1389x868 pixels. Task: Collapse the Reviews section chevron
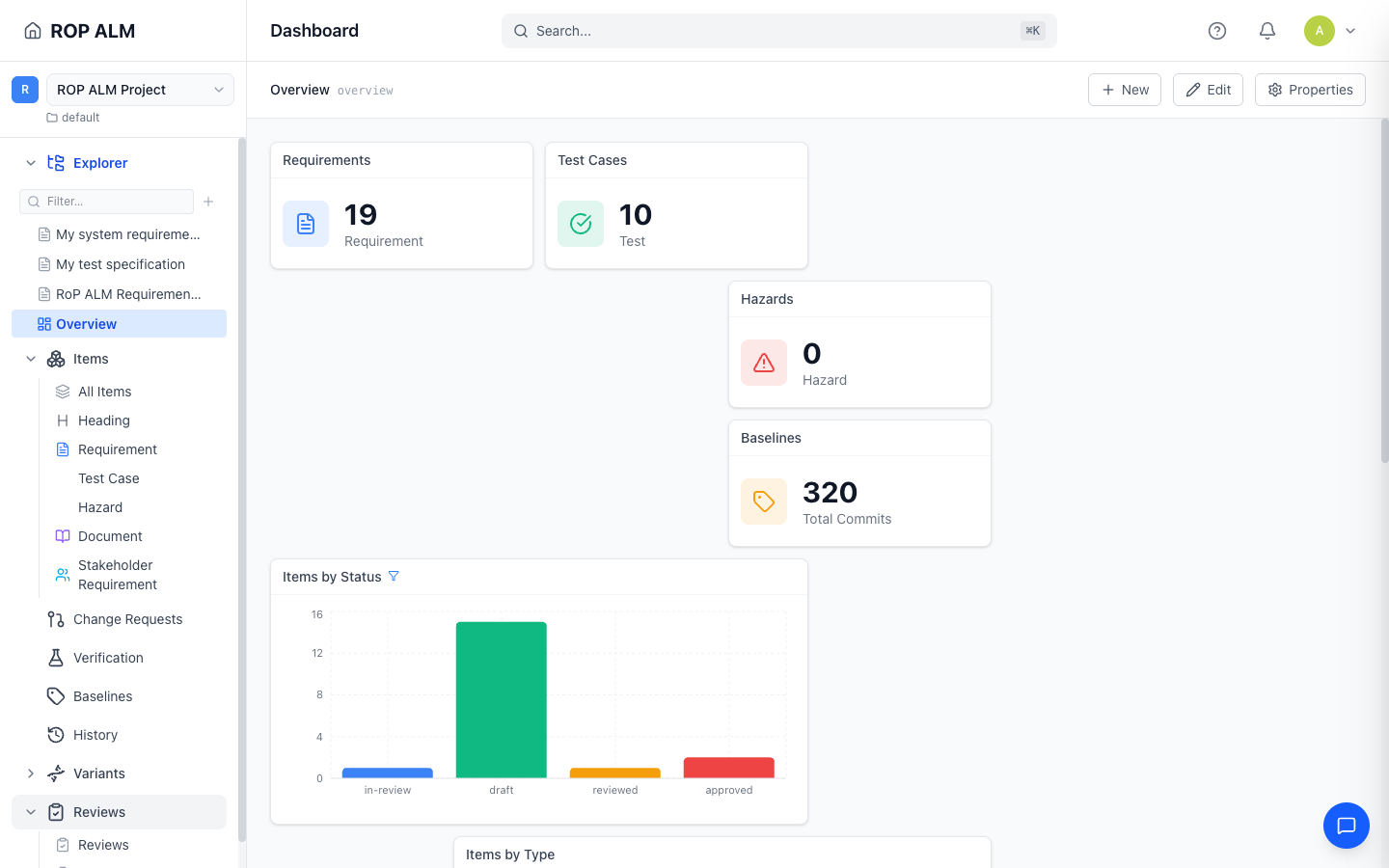(x=31, y=812)
